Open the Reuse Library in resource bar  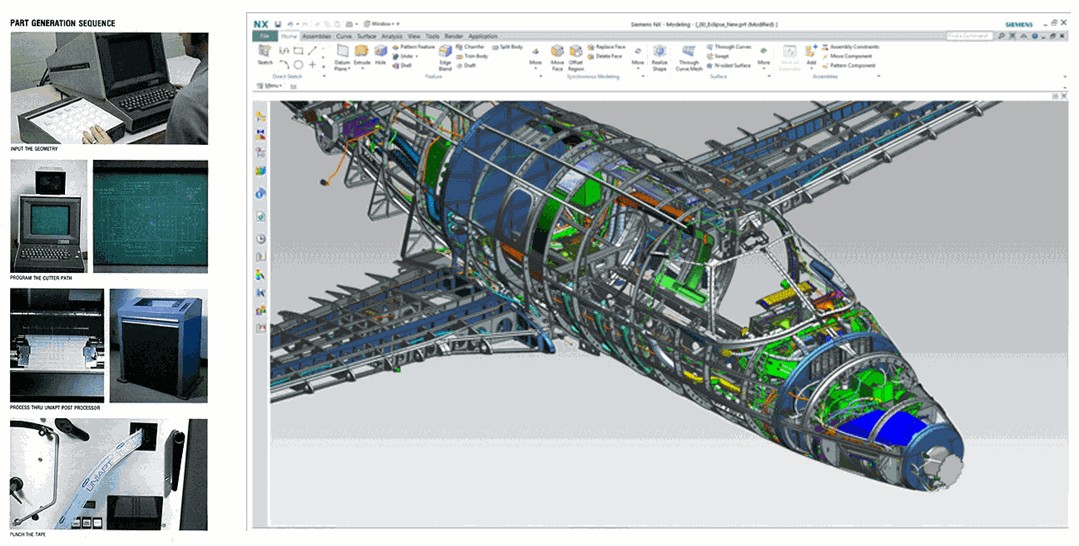coord(261,171)
